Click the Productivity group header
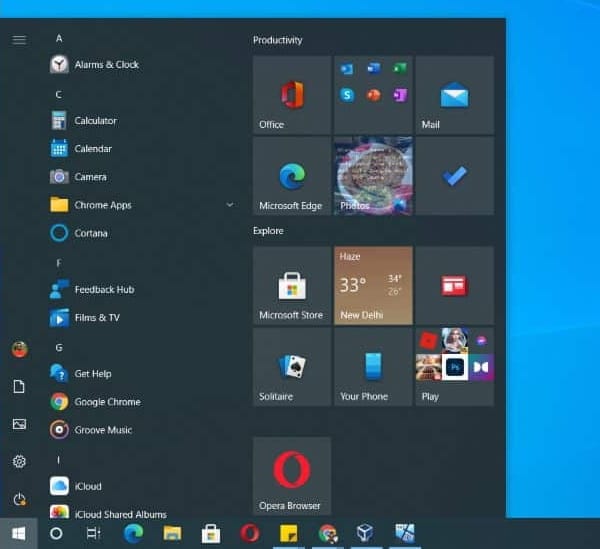This screenshot has width=600, height=549. click(x=277, y=40)
